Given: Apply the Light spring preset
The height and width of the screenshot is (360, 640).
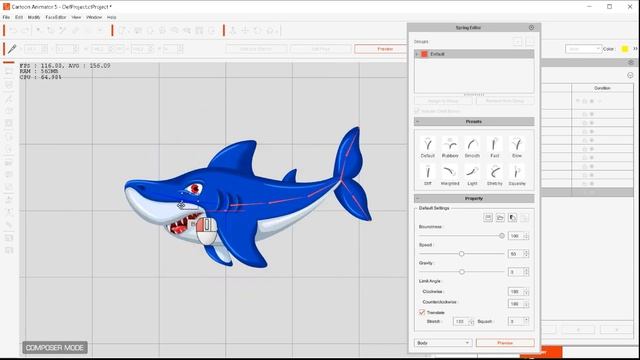Looking at the screenshot, I should tap(472, 175).
